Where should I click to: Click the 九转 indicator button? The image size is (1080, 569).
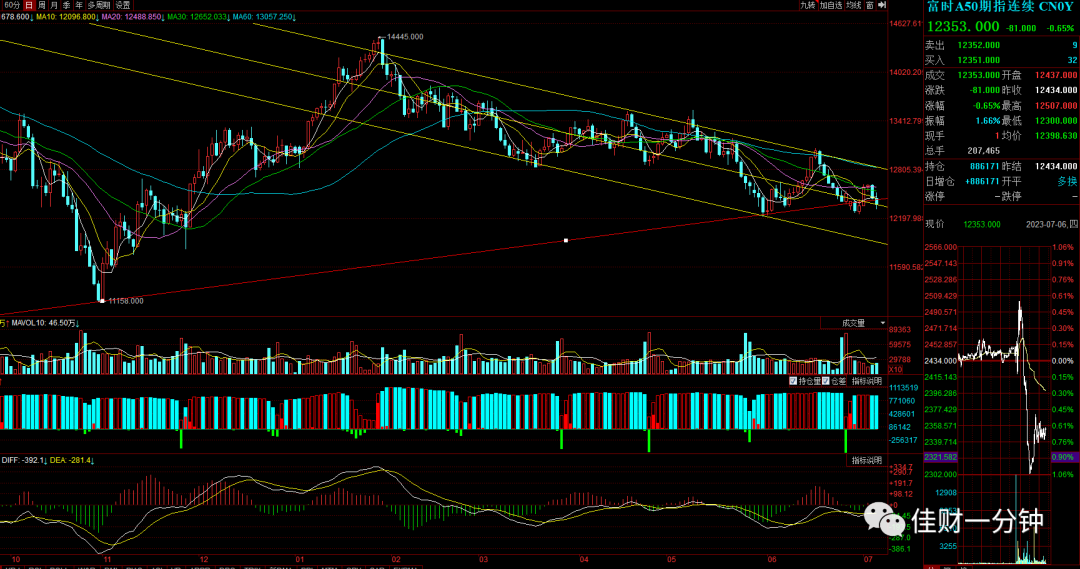tap(807, 5)
